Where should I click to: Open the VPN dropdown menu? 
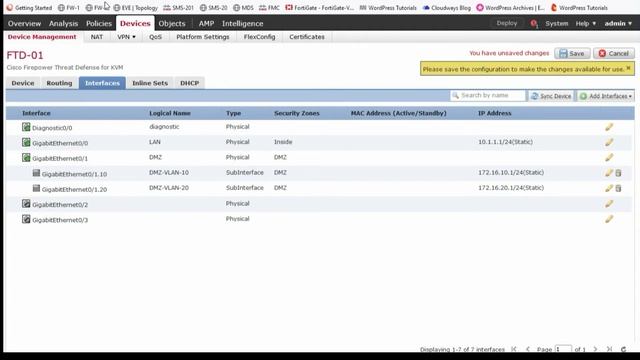click(x=126, y=37)
